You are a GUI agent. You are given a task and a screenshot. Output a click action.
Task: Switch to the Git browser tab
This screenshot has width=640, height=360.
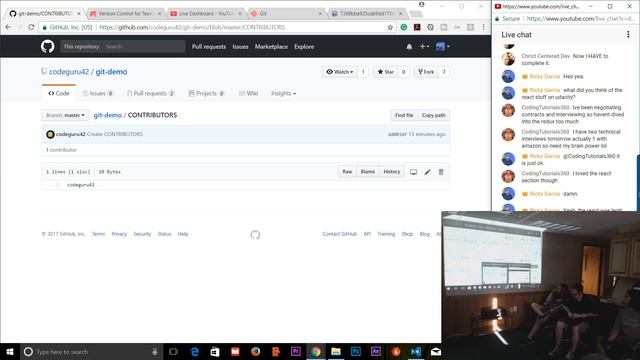point(286,13)
